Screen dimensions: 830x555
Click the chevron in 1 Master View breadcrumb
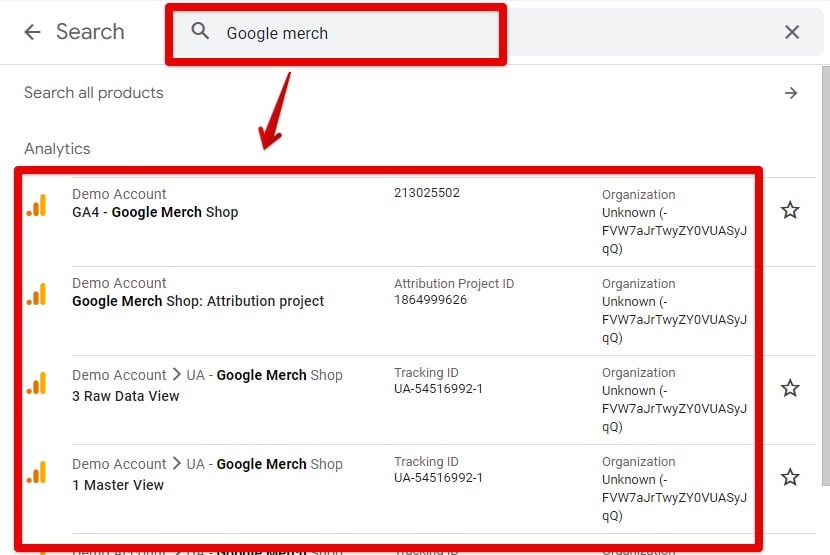[176, 463]
